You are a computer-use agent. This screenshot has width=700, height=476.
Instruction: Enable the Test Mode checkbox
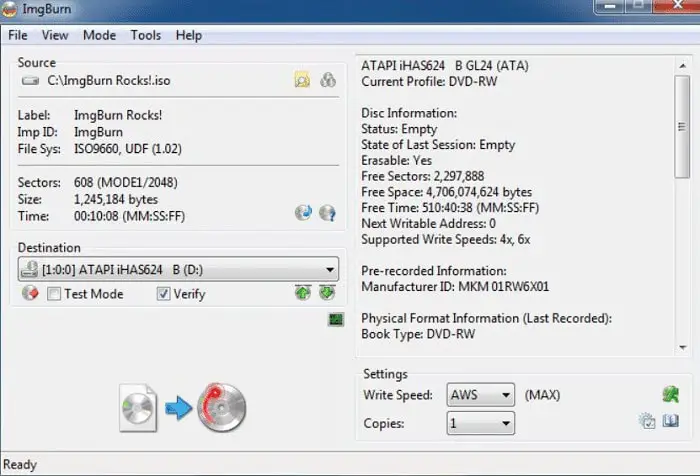54,294
